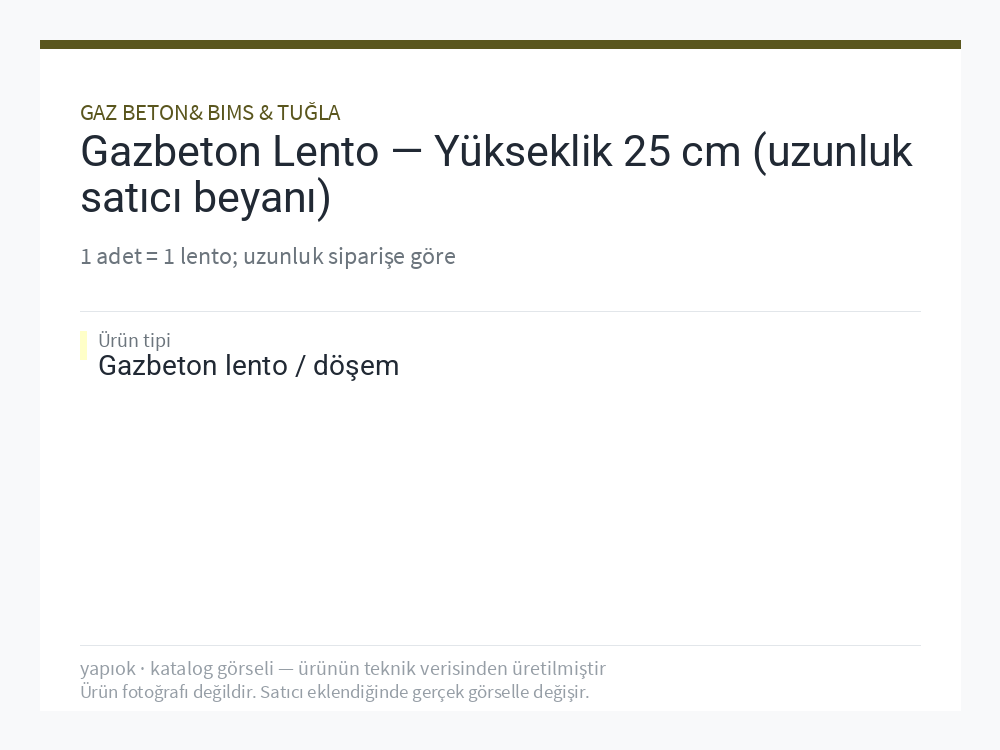Click the divider line above the footer
The image size is (1000, 750).
(x=500, y=645)
